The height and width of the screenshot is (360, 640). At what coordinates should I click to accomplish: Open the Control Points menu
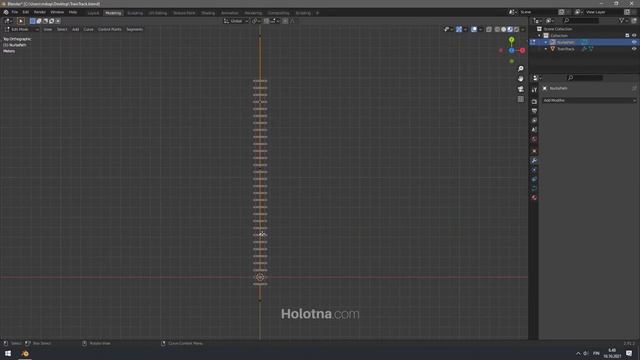(109, 29)
